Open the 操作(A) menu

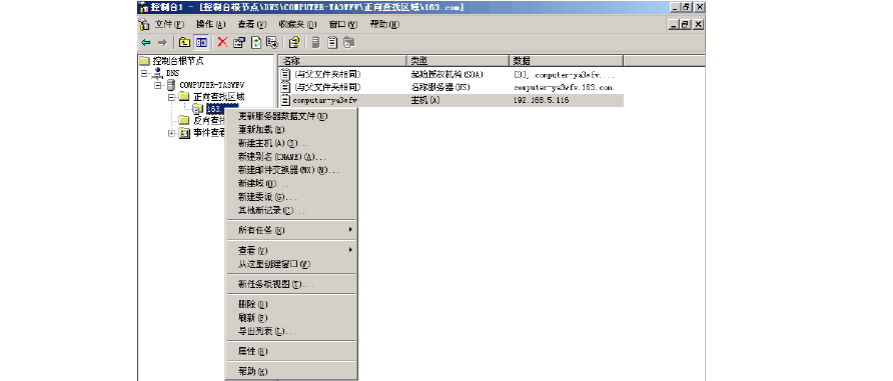[211, 24]
